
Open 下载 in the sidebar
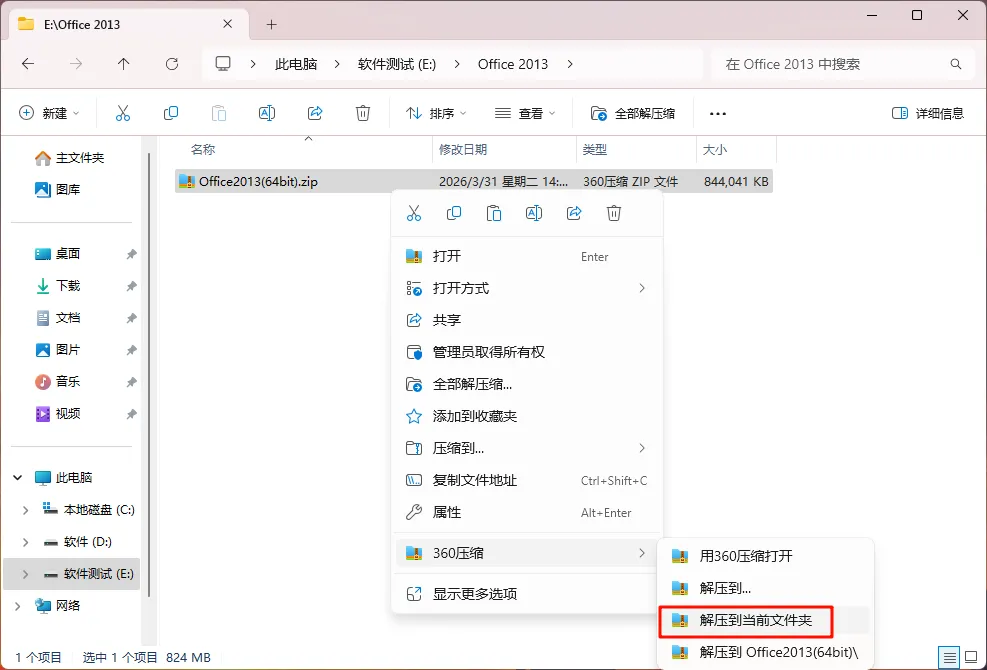point(57,286)
